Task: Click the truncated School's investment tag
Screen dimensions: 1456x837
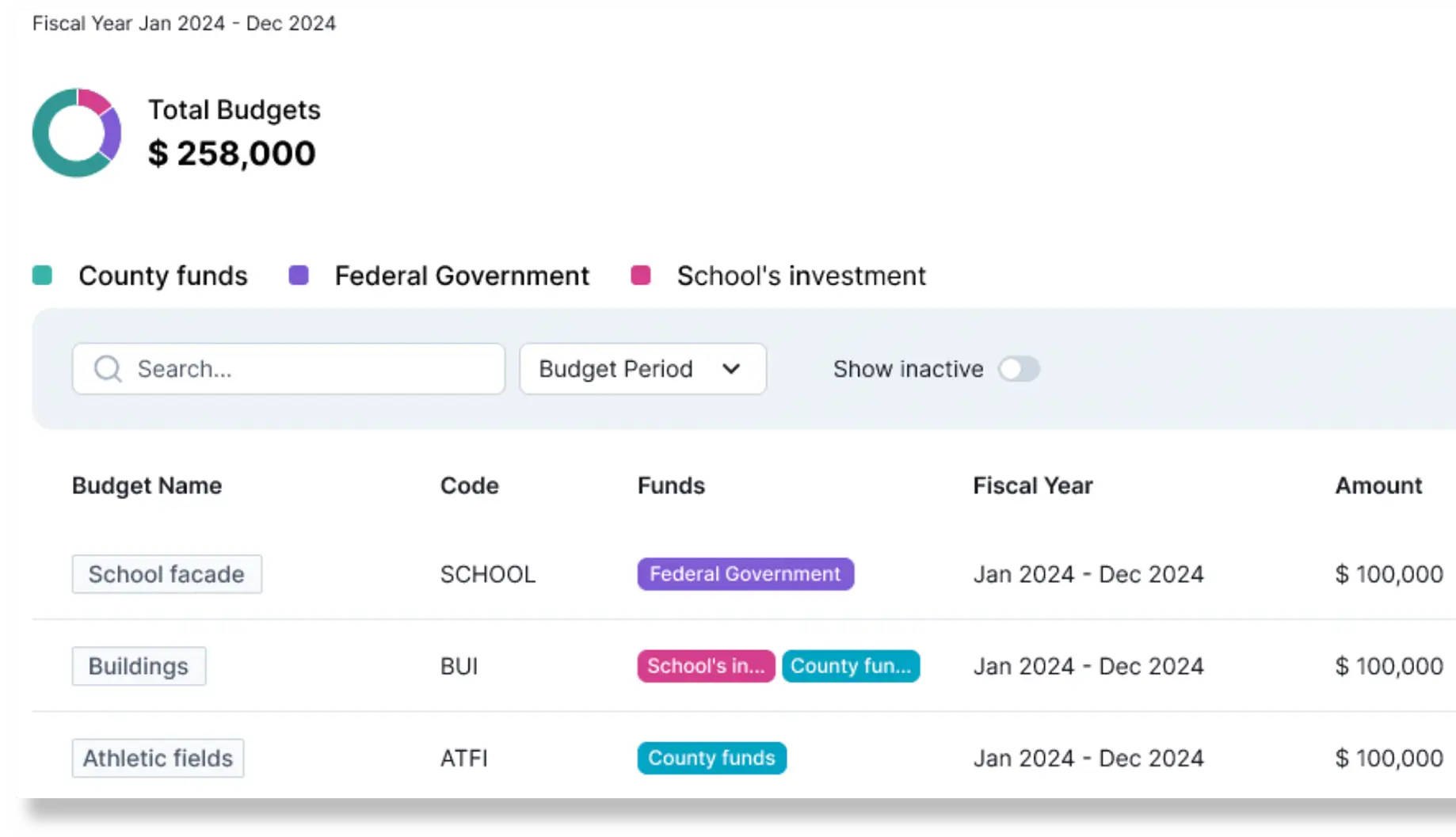Action: pyautogui.click(x=705, y=666)
